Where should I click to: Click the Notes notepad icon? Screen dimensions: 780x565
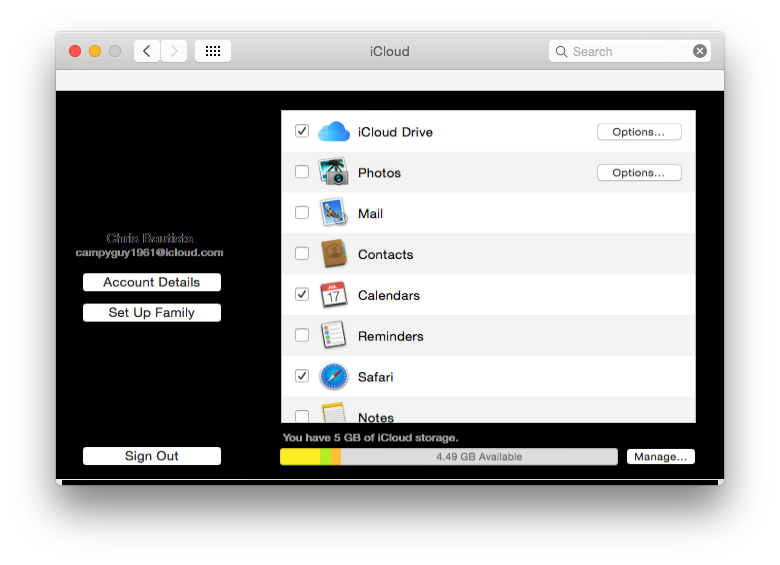pyautogui.click(x=333, y=413)
